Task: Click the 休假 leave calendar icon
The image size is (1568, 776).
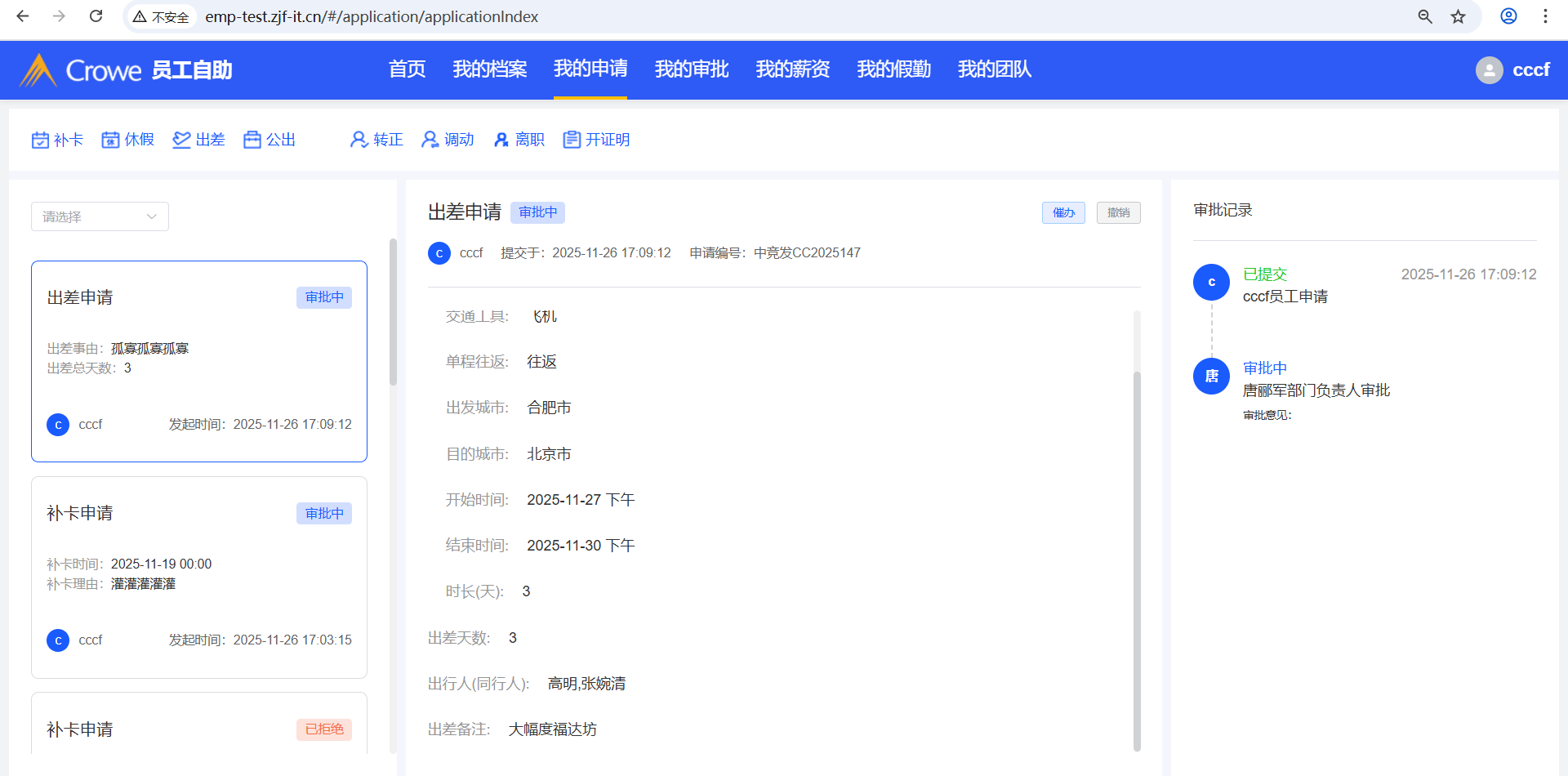Action: (110, 140)
